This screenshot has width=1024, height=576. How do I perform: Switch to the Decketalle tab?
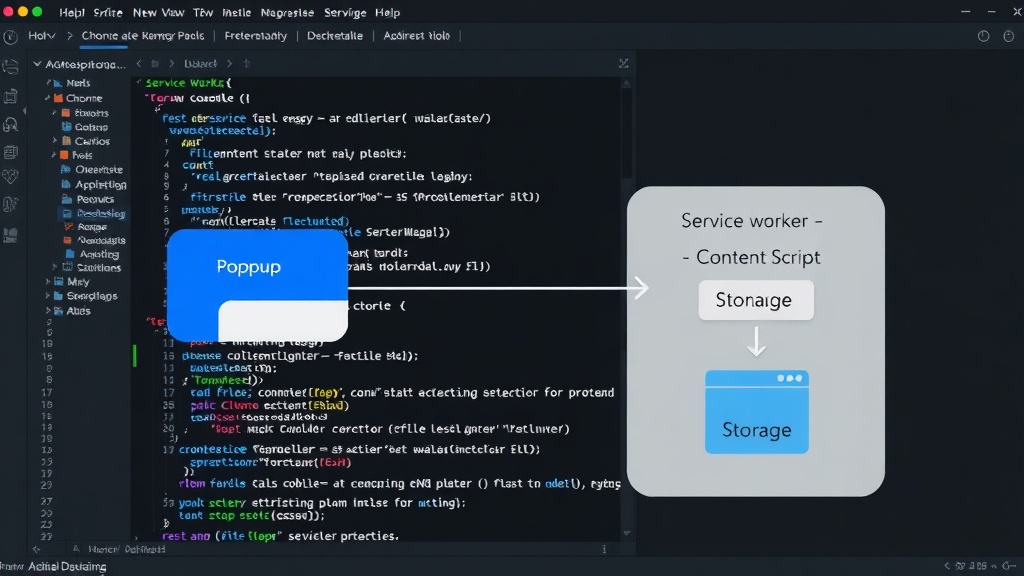click(334, 36)
